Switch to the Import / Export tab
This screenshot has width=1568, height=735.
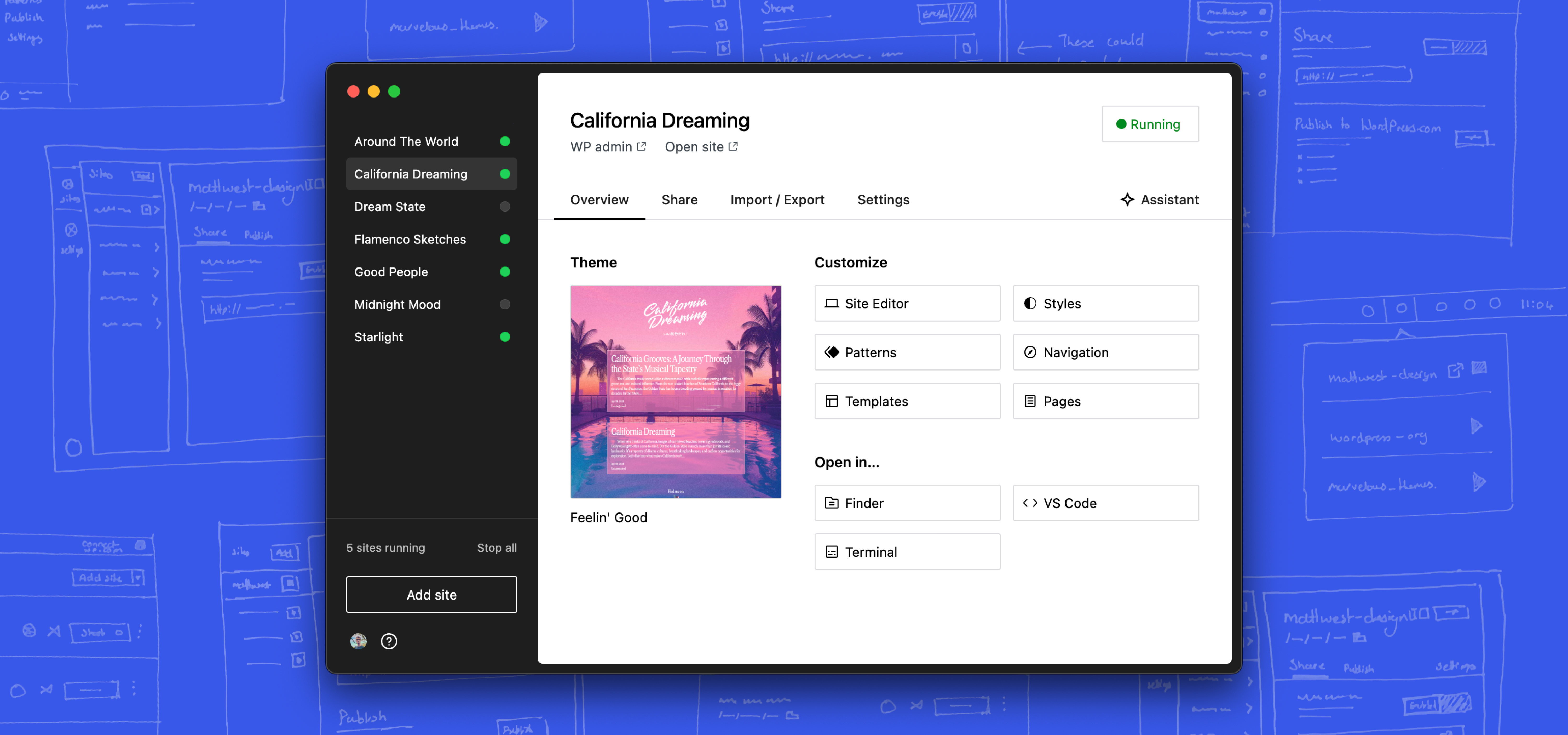777,200
